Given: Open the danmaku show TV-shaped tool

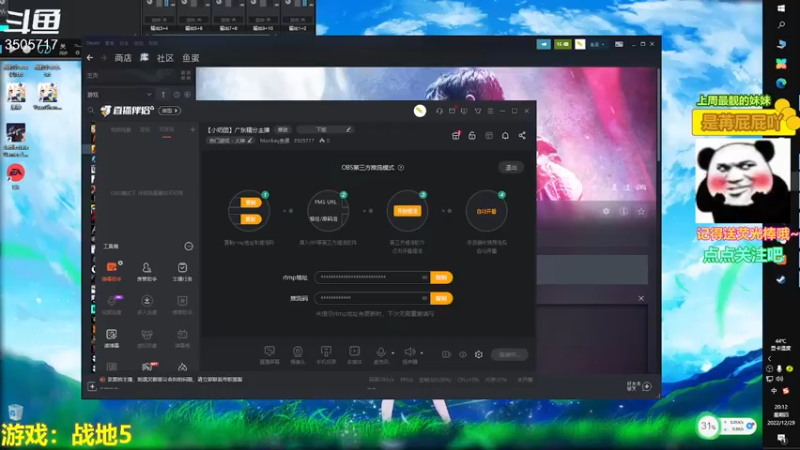Looking at the screenshot, I should point(182,338).
